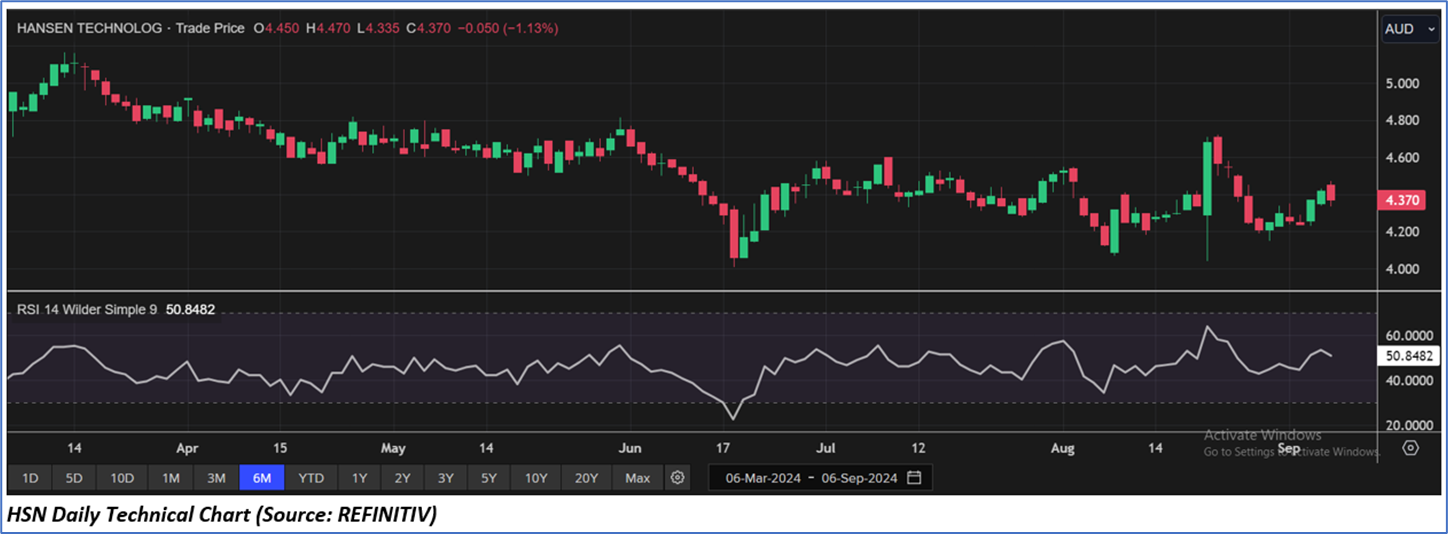Click the calendar icon in date range

click(x=914, y=478)
